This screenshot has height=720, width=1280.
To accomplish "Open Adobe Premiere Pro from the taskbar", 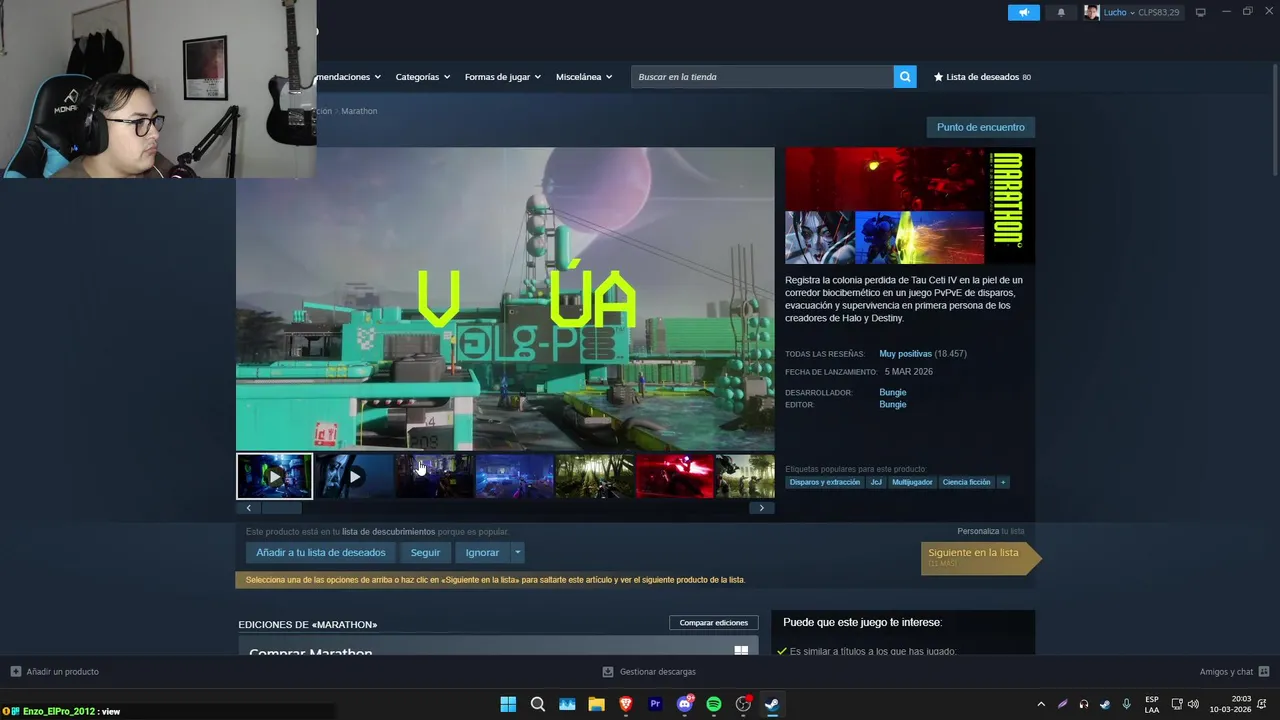I will coord(655,704).
